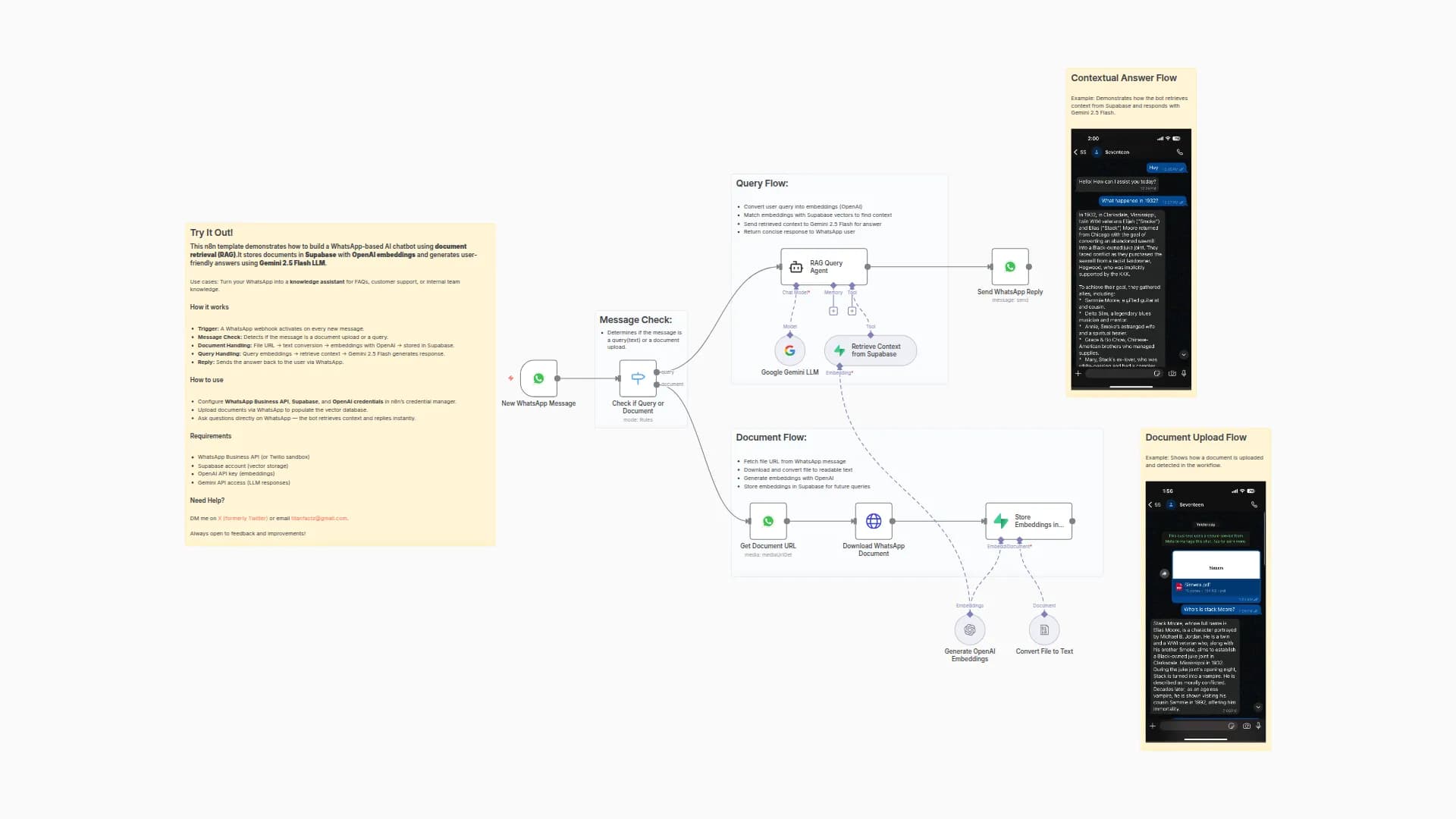Click the plus button on the Tool connector
1456x819 pixels.
[x=852, y=310]
